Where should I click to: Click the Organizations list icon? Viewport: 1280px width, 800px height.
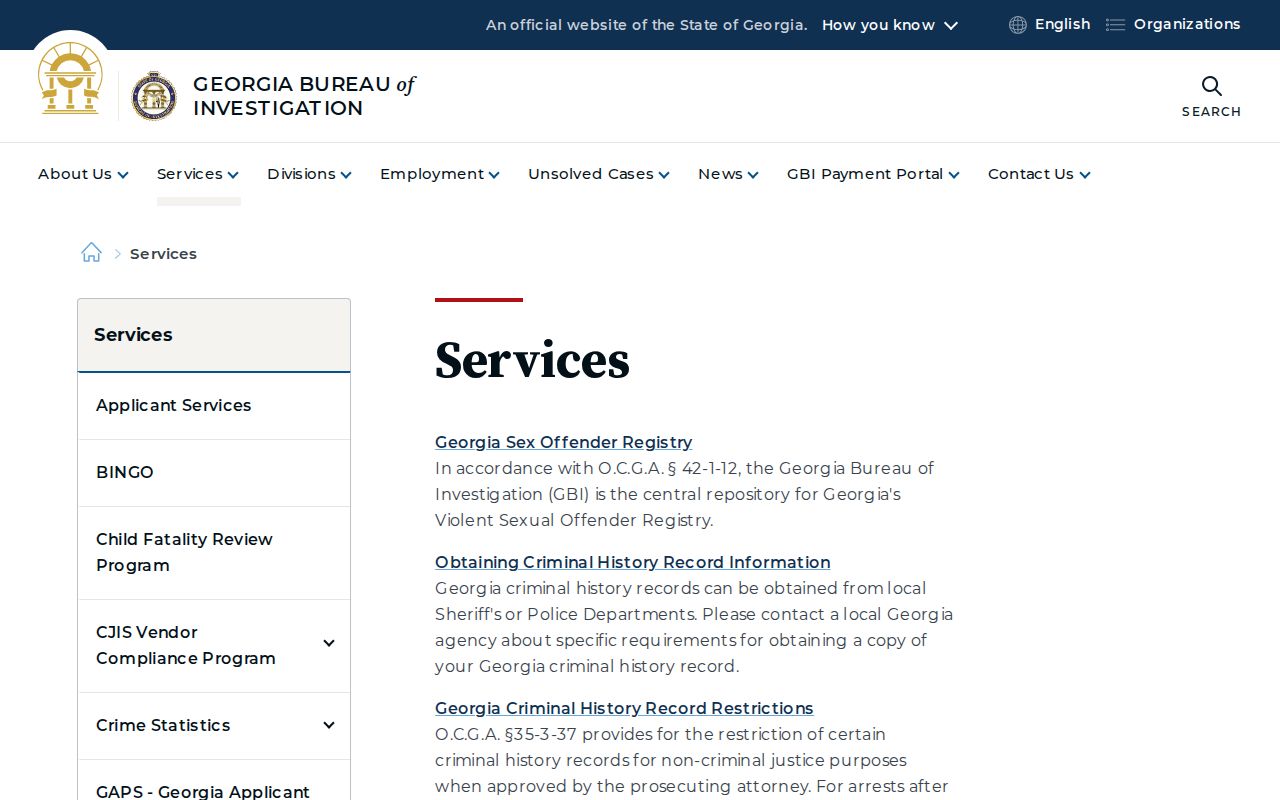tap(1115, 25)
